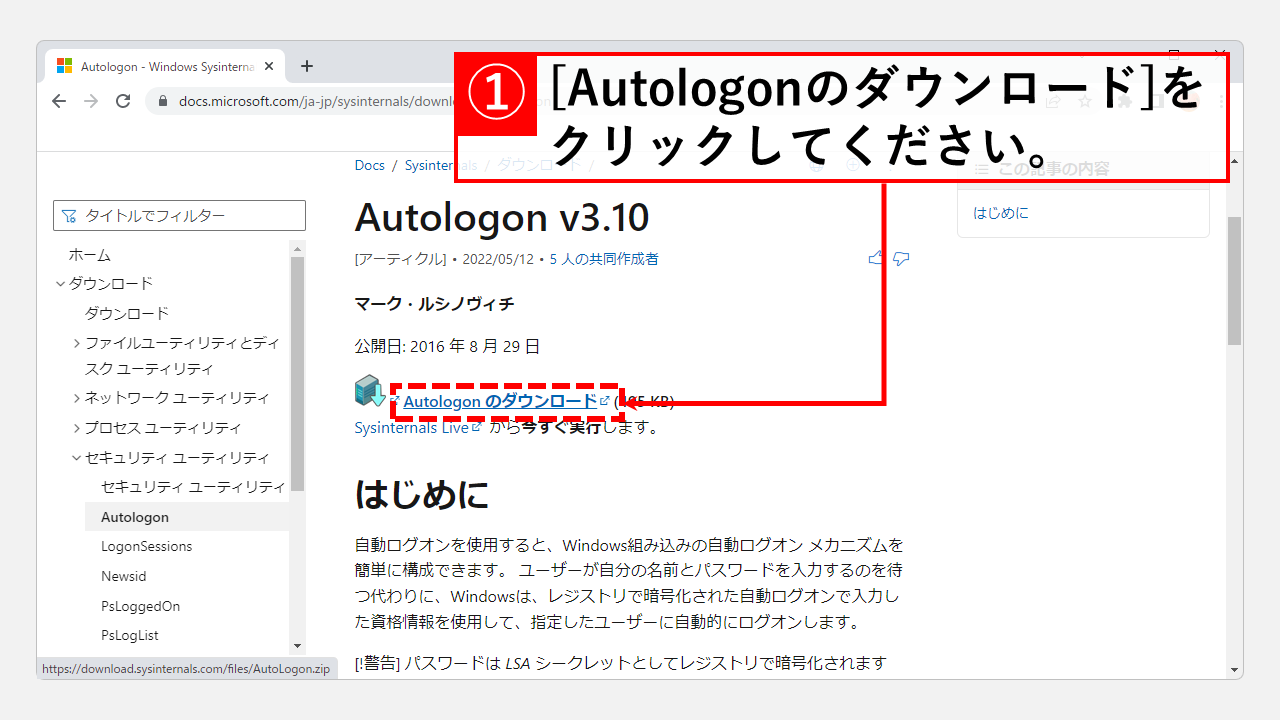Open the Sysinternals Live link
The width and height of the screenshot is (1280, 720).
point(412,427)
